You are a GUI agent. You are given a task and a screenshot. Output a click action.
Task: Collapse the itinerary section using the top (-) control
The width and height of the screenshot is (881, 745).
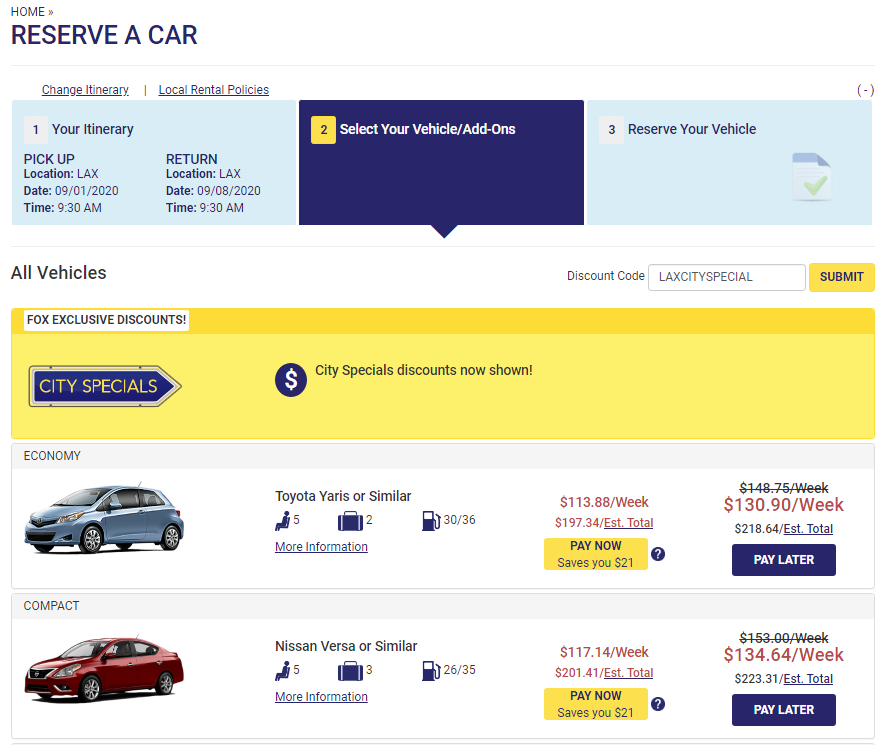(x=865, y=90)
